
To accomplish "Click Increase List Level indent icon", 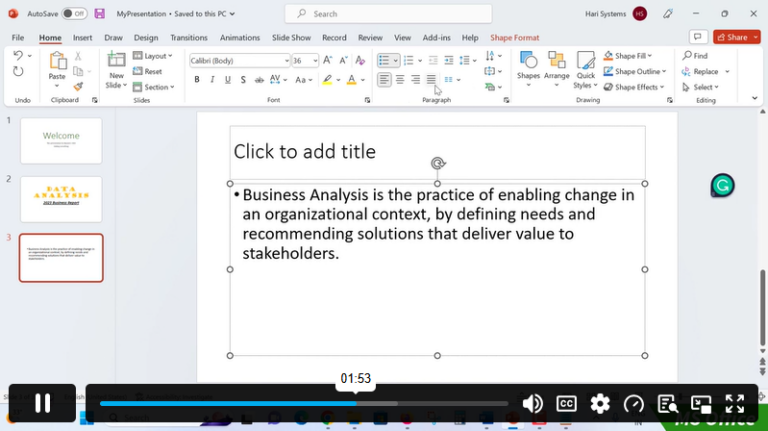I will [449, 60].
